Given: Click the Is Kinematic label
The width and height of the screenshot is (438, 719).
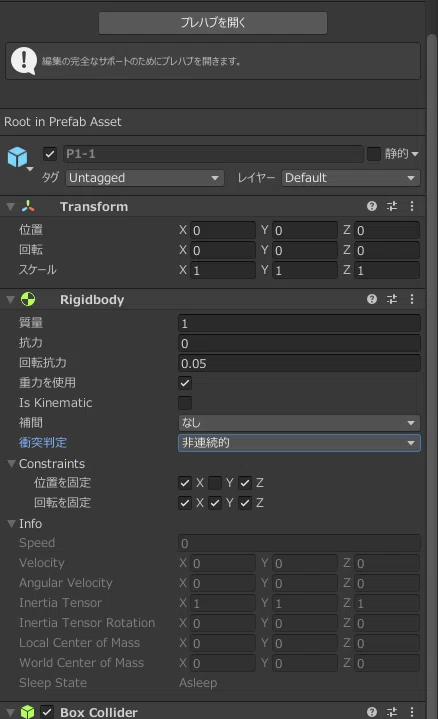Looking at the screenshot, I should coord(55,403).
